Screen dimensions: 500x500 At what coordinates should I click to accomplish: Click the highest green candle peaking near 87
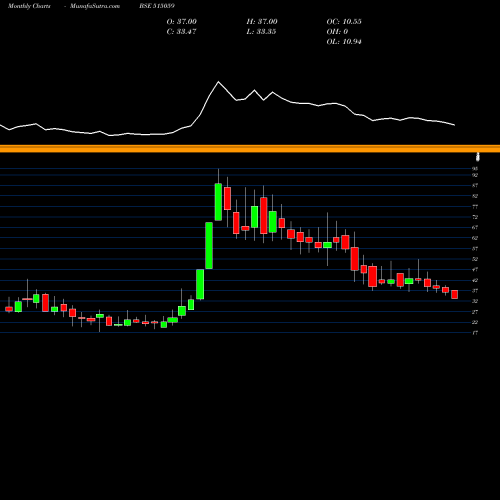[x=218, y=202]
